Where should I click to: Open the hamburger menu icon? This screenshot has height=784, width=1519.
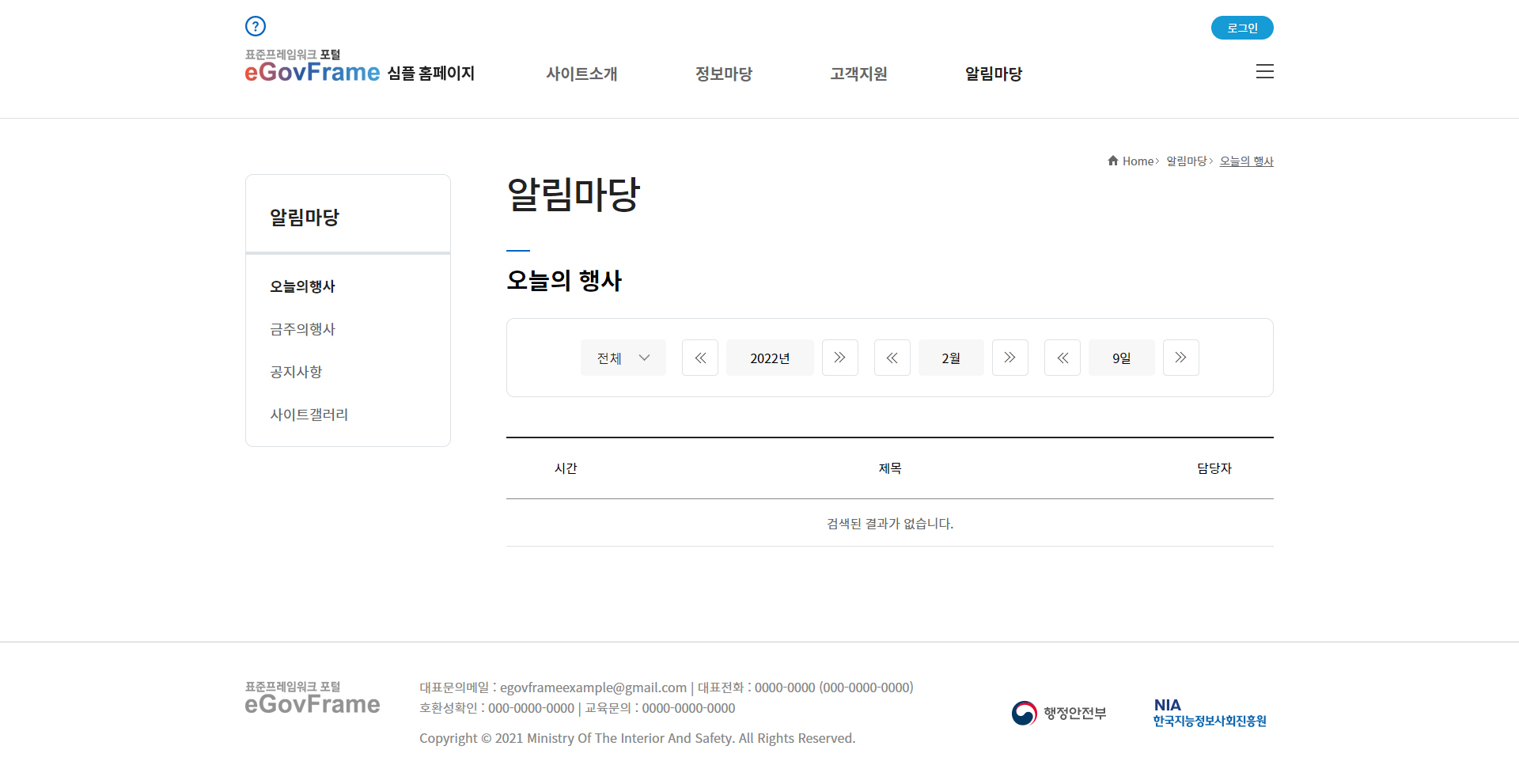1264,71
